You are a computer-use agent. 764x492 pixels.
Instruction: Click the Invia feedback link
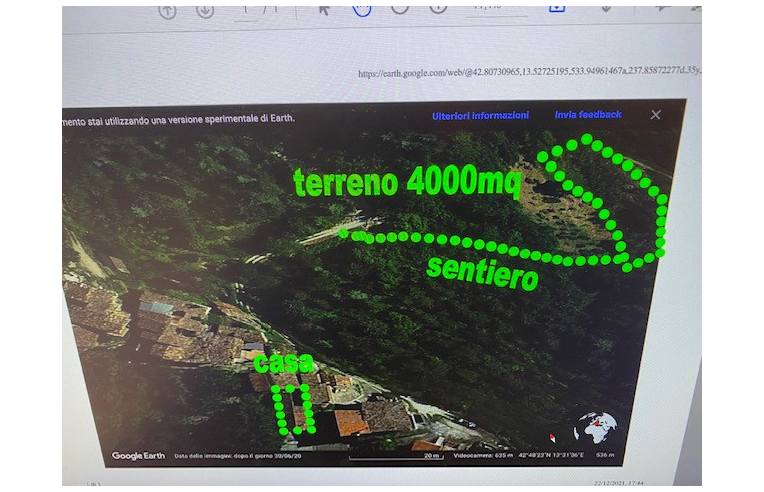[x=588, y=115]
